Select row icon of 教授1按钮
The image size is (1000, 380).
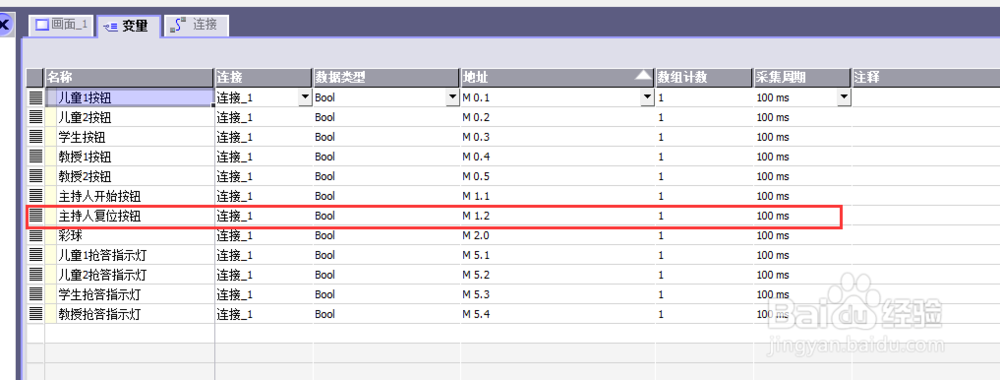36,157
